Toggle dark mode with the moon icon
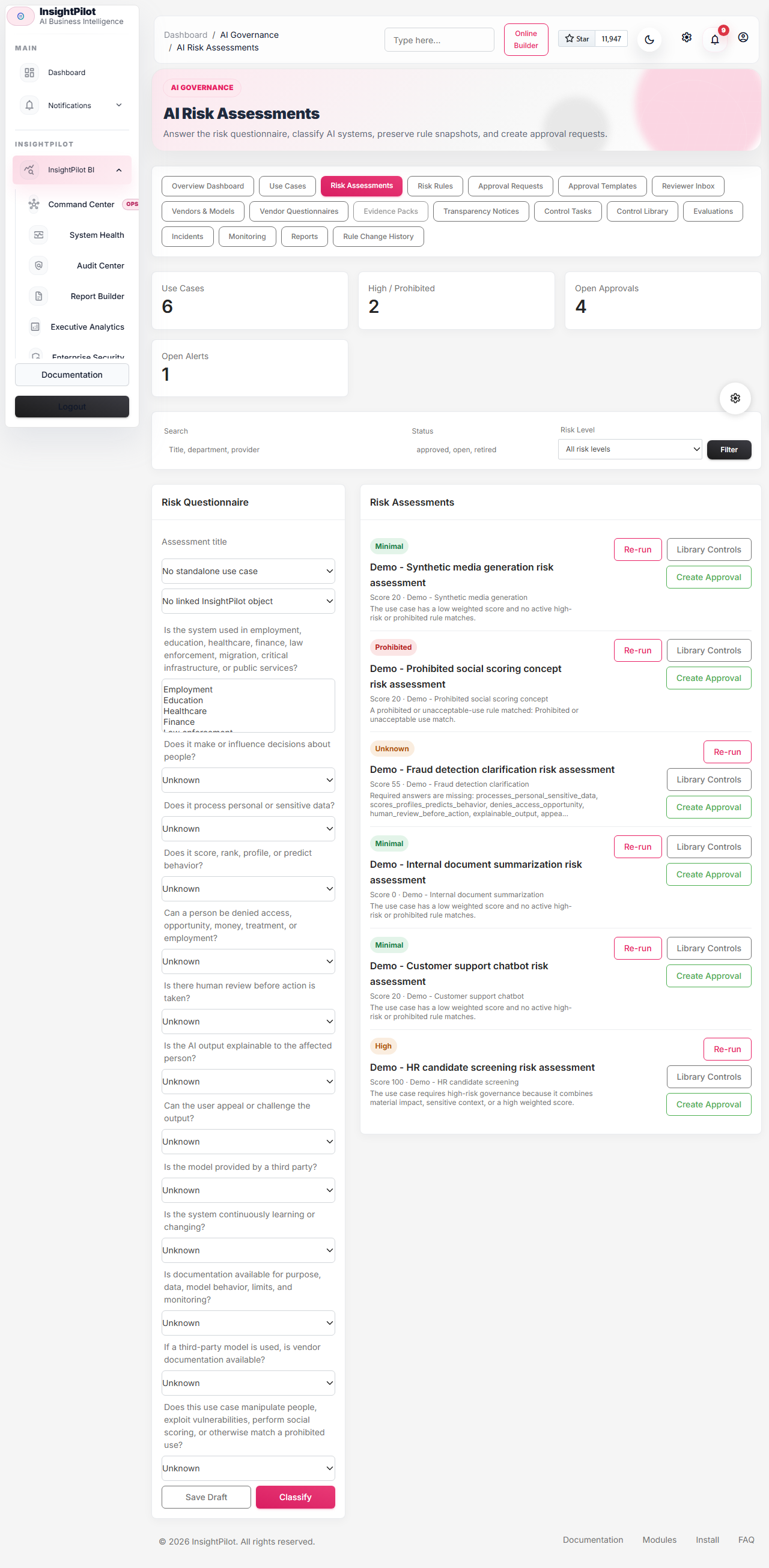 [649, 40]
